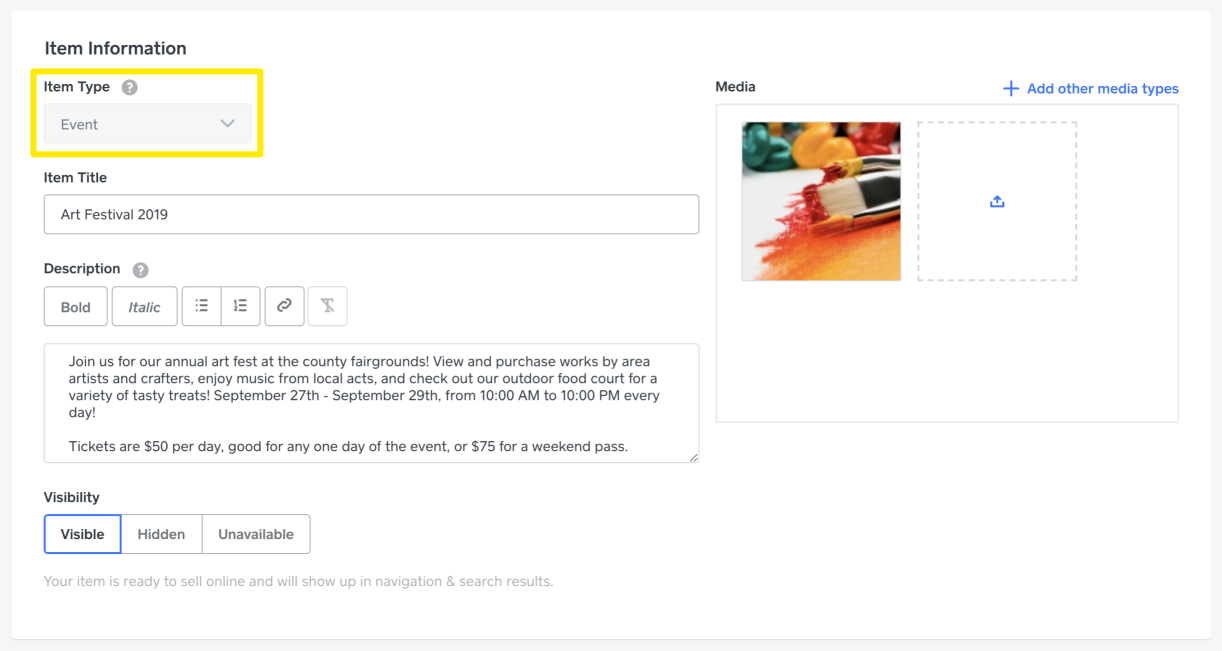This screenshot has height=651, width=1222.
Task: Click the dashed media upload placeholder box
Action: [x=996, y=201]
